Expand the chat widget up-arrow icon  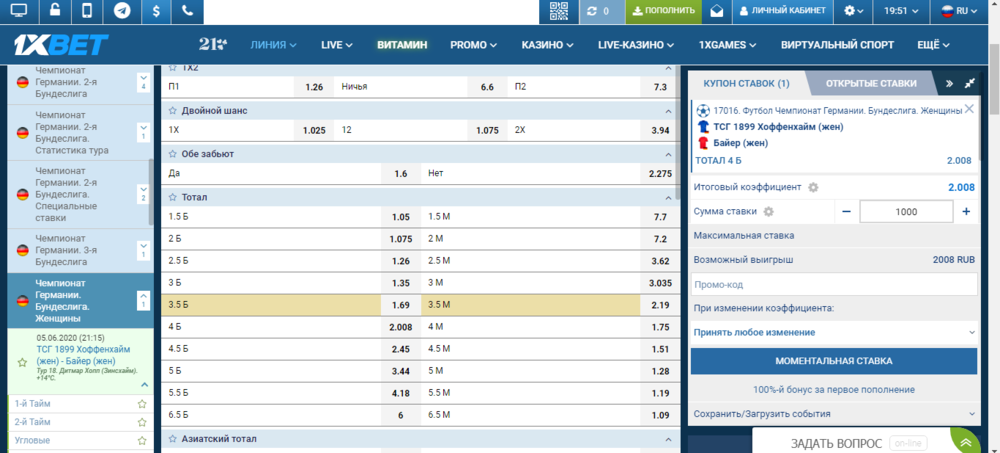[967, 443]
